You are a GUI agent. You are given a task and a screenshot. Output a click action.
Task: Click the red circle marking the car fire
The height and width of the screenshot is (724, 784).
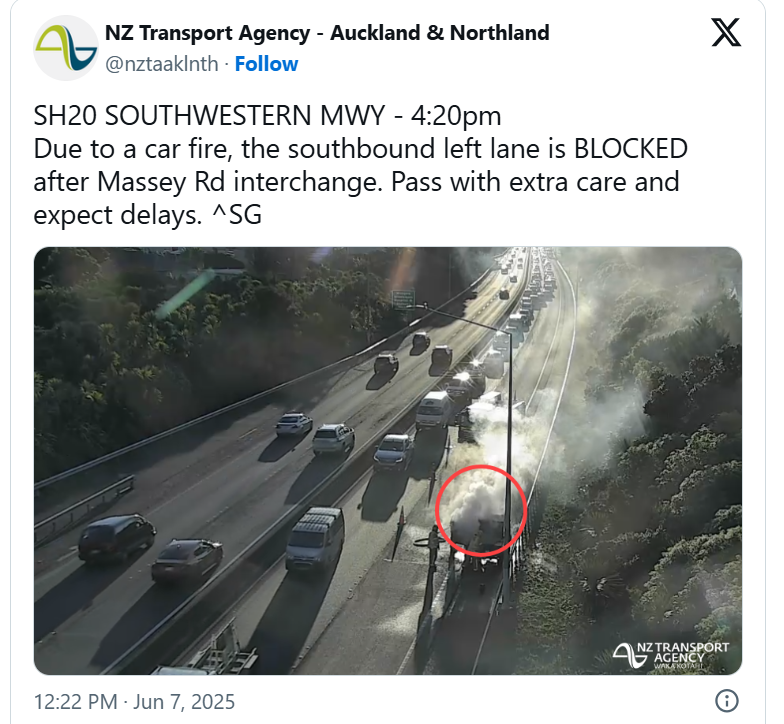point(481,510)
